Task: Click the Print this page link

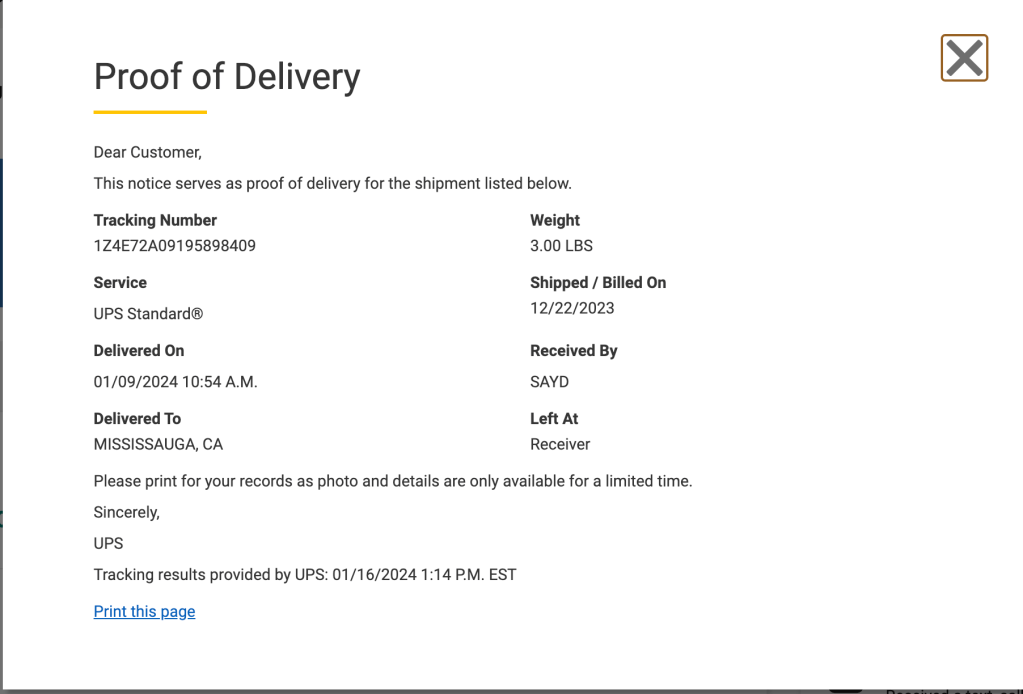Action: pos(144,612)
